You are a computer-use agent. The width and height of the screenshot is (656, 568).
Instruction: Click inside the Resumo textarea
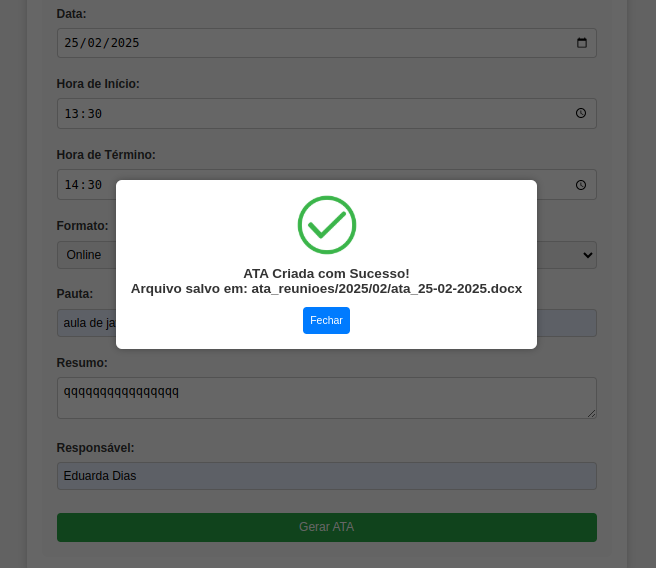(x=327, y=398)
